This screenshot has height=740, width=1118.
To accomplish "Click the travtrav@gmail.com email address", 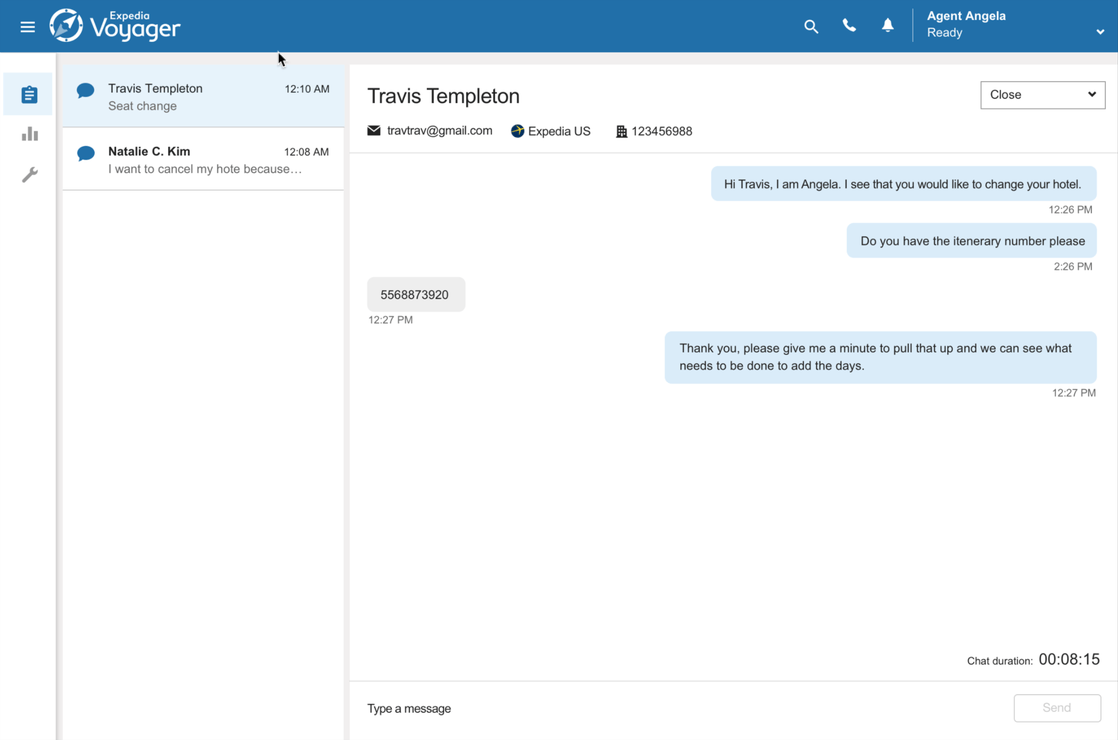I will coord(439,131).
